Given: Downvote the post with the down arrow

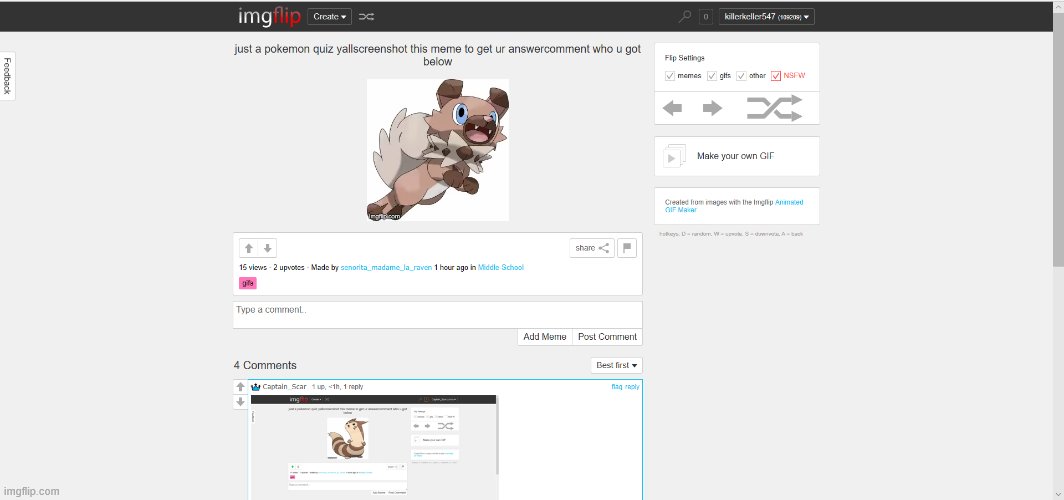Looking at the screenshot, I should click(267, 248).
